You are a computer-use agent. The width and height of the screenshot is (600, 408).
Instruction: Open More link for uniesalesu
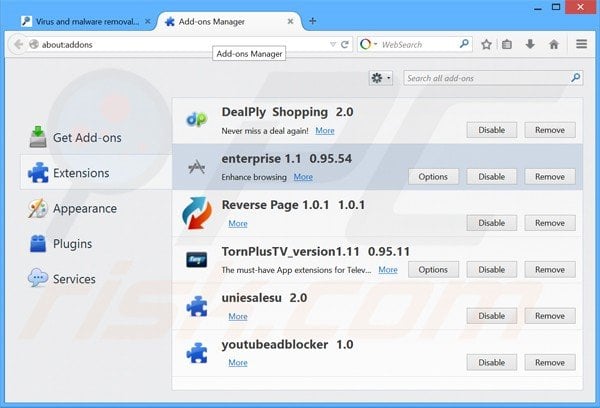238,317
